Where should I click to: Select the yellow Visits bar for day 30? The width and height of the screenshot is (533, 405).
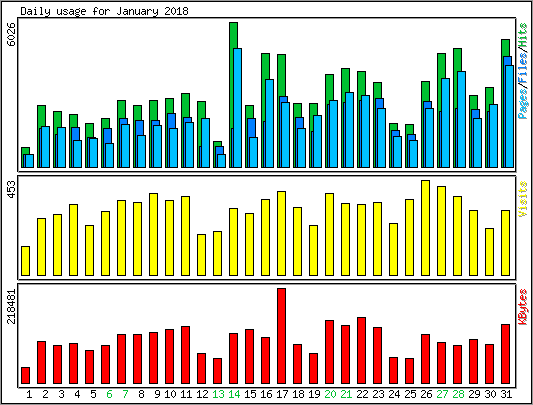click(489, 252)
